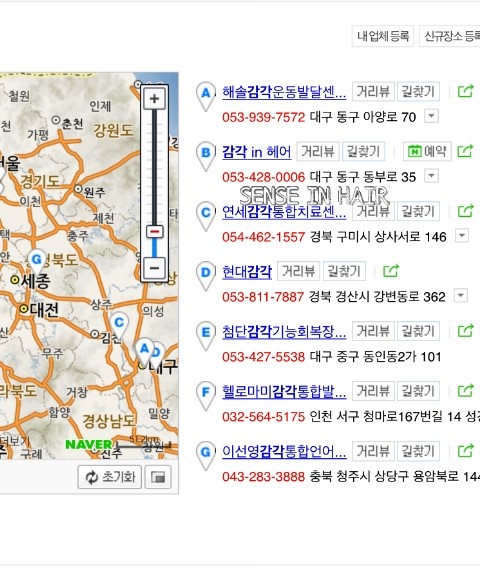This screenshot has width=480, height=569.
Task: Click the result list marker B icon
Action: [x=206, y=156]
